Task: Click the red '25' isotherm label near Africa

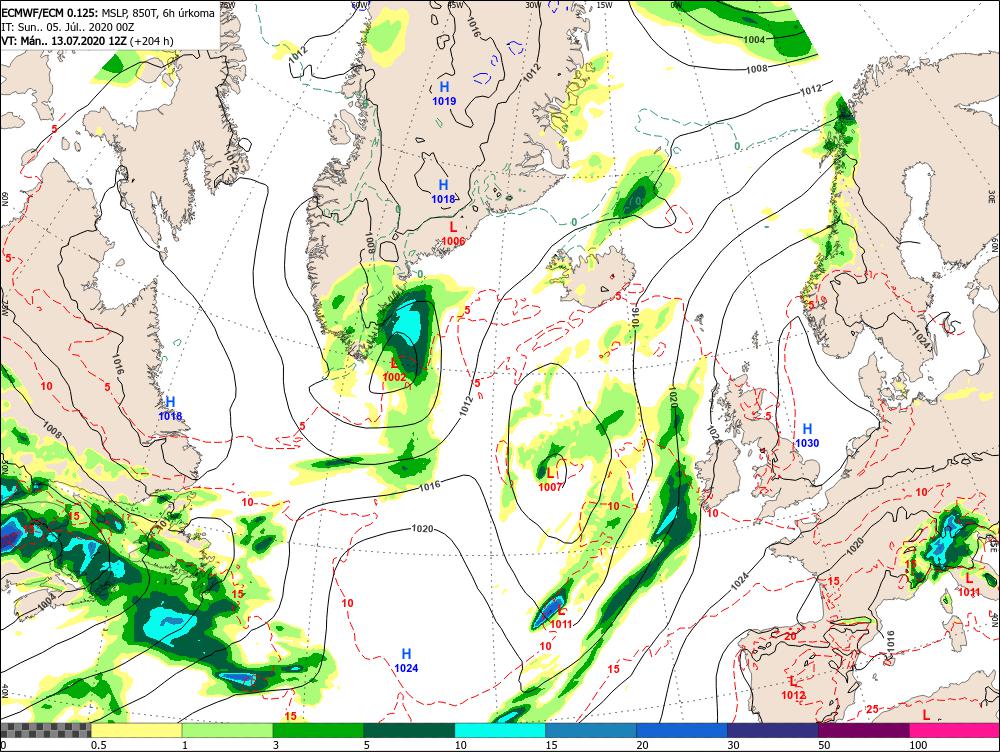Action: [872, 709]
